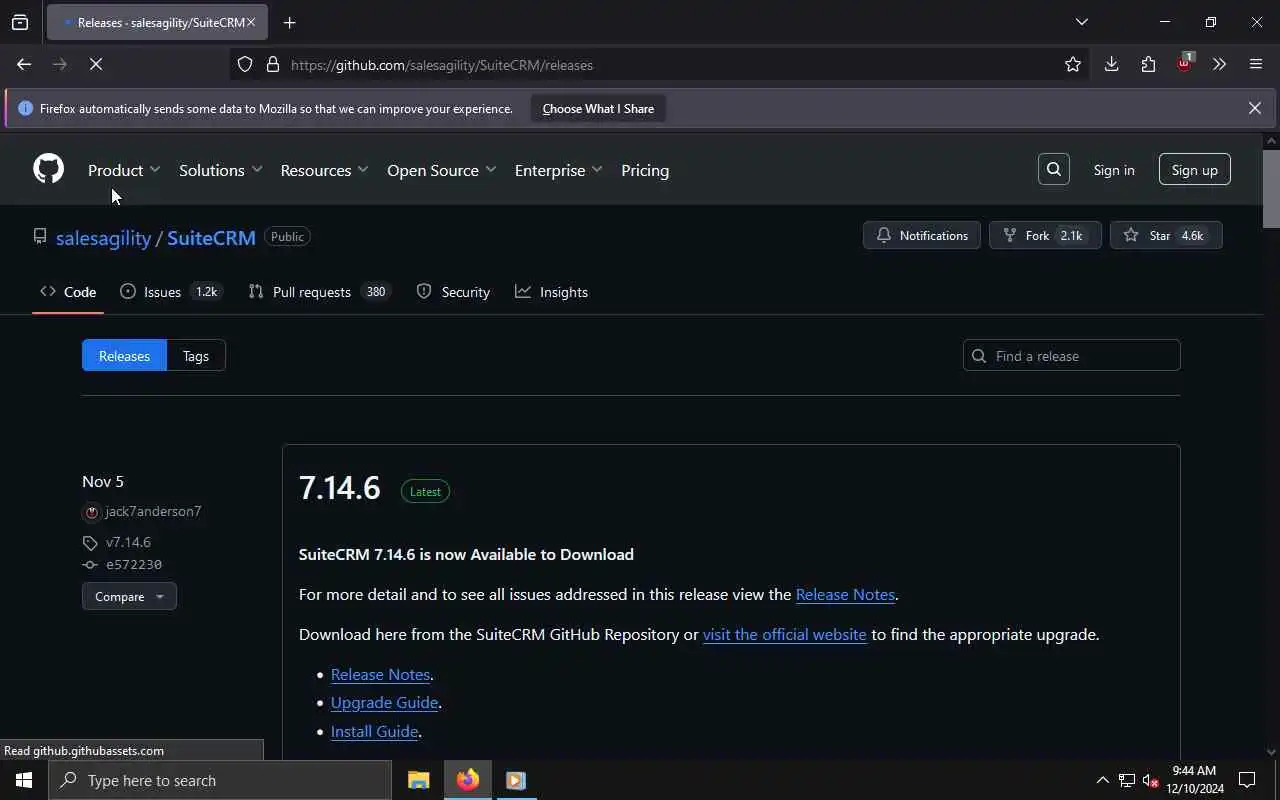1280x800 pixels.
Task: Click the uBlock Origin extension icon
Action: click(x=1184, y=63)
